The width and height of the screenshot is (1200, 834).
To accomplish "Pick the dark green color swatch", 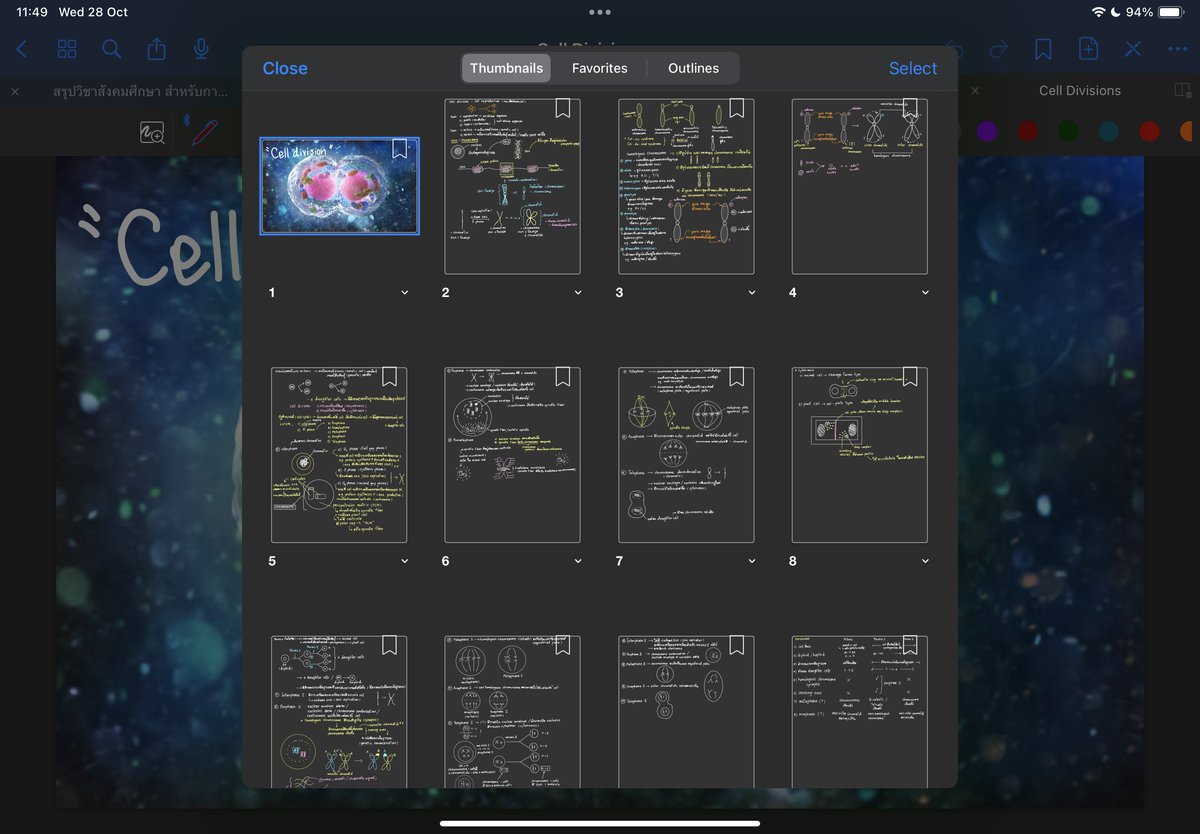I will tap(1068, 131).
